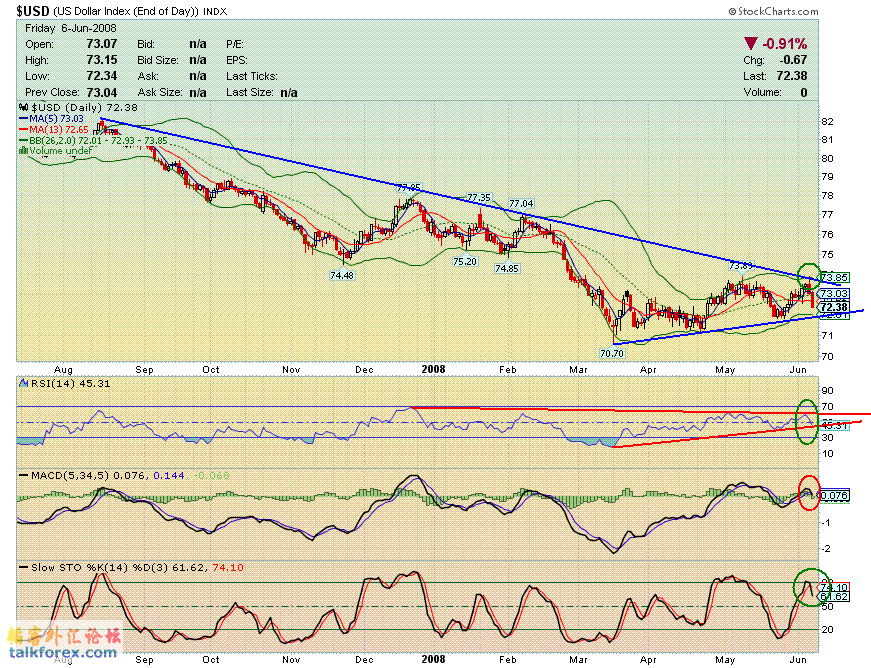Click the Chg value -0.67
871x668 pixels.
pyautogui.click(x=793, y=60)
